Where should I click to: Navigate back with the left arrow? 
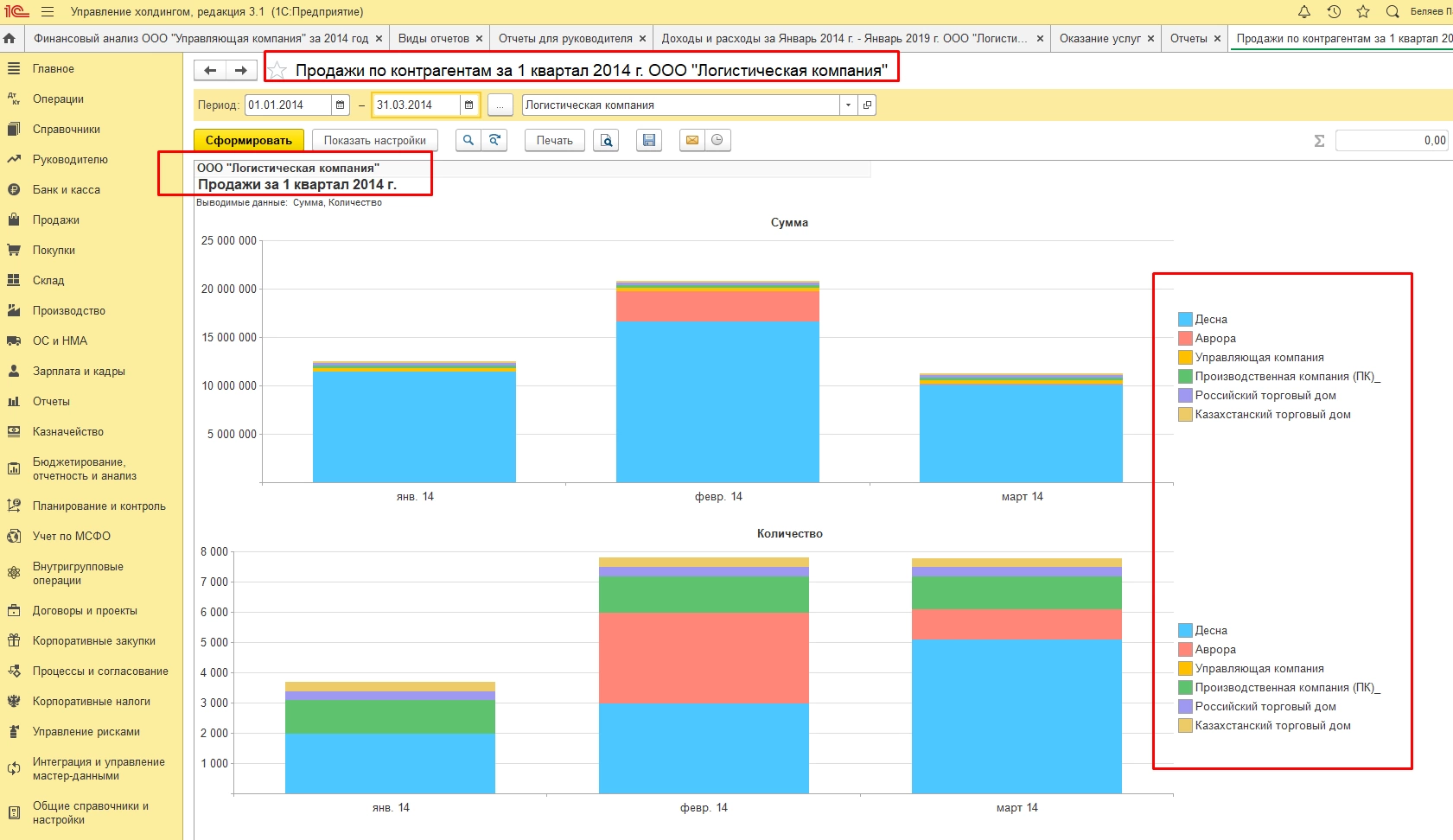pyautogui.click(x=210, y=70)
